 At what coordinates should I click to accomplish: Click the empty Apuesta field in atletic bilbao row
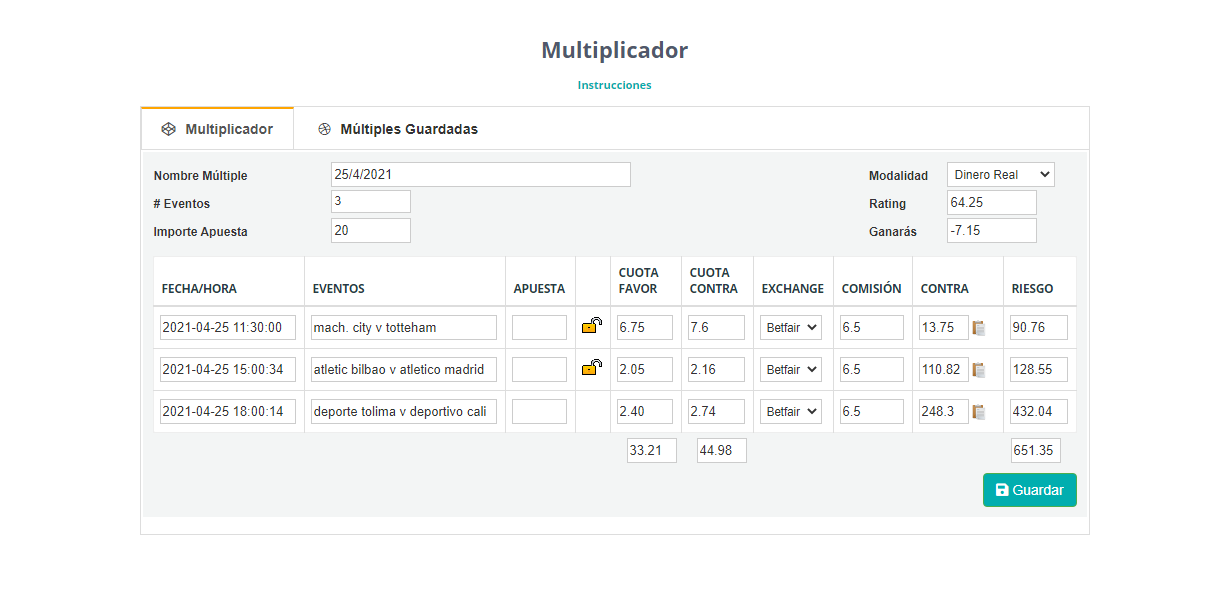539,370
